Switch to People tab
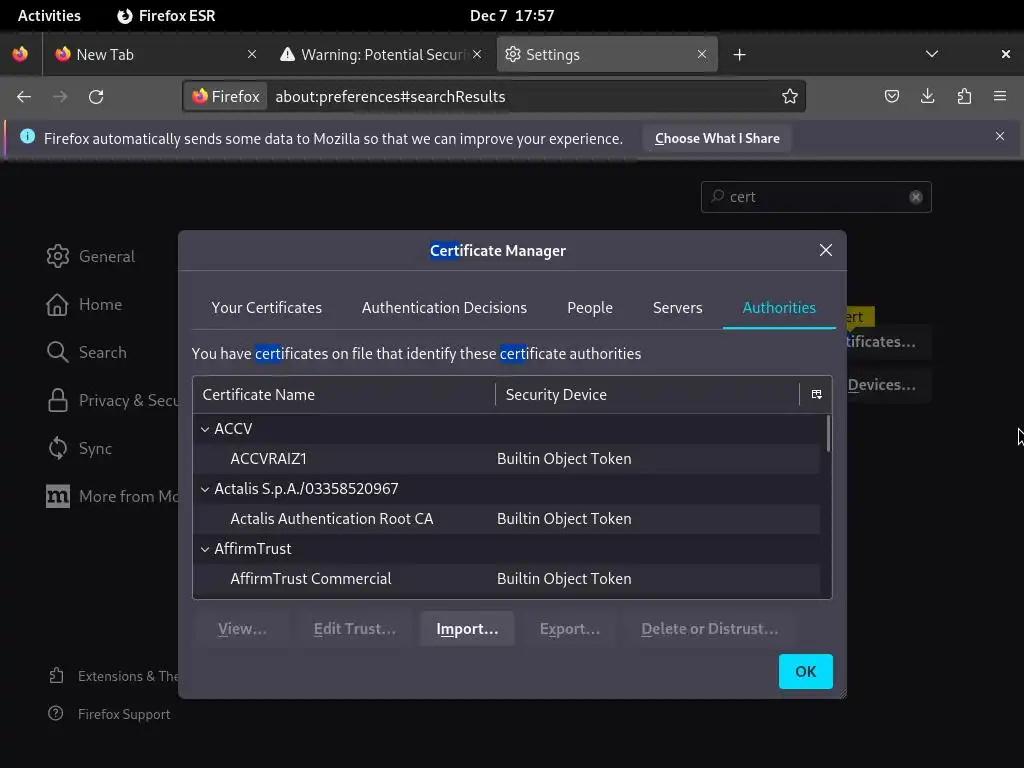 coord(590,308)
